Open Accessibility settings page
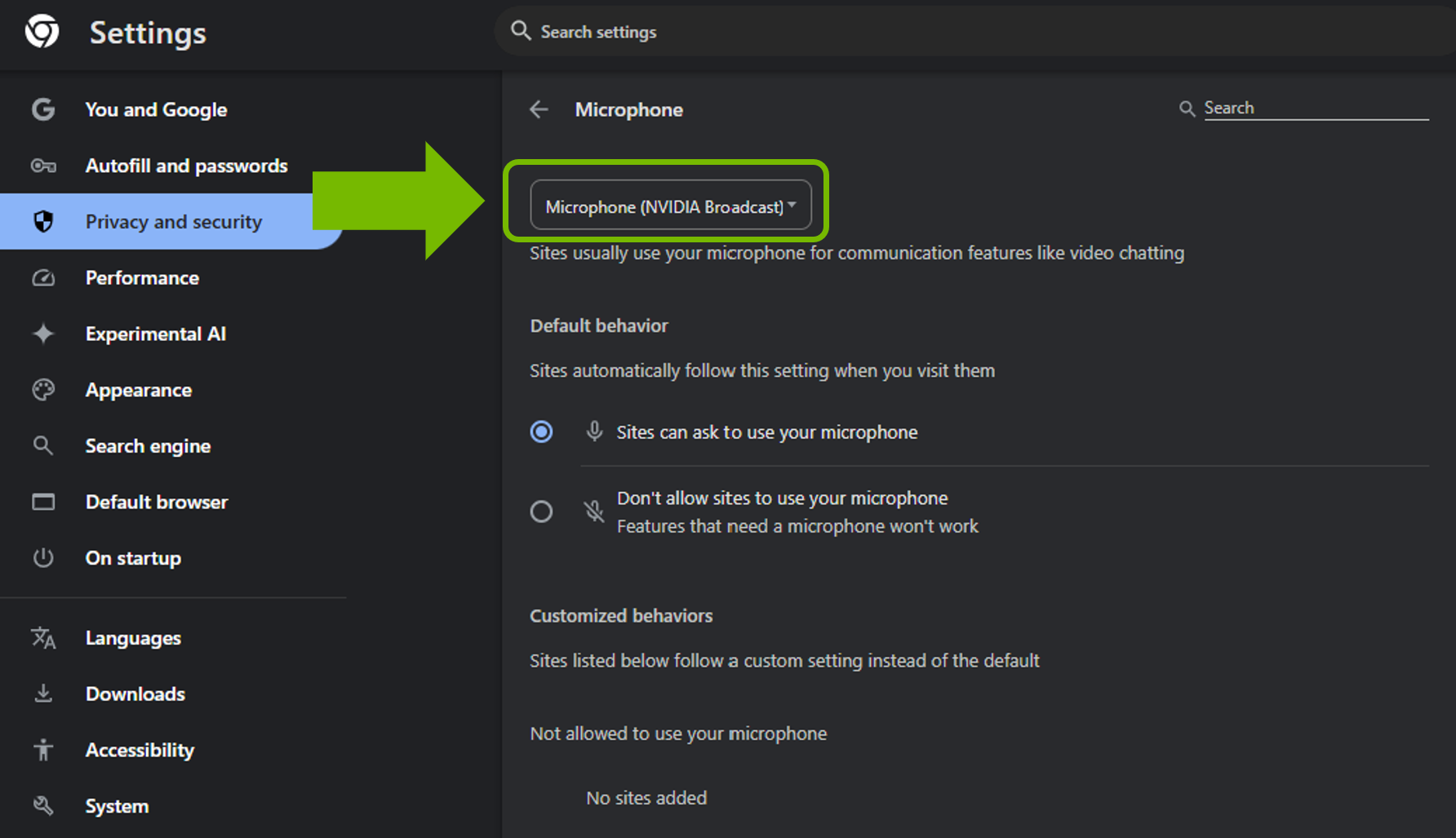 click(x=140, y=750)
